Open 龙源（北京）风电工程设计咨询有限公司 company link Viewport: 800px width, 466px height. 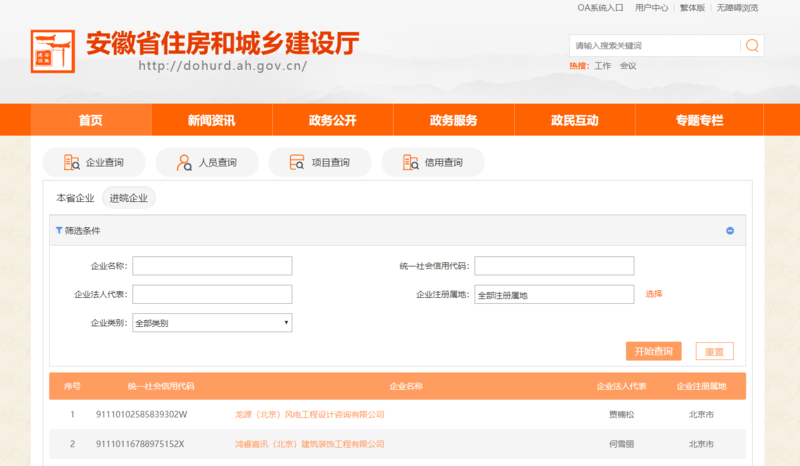[x=310, y=414]
